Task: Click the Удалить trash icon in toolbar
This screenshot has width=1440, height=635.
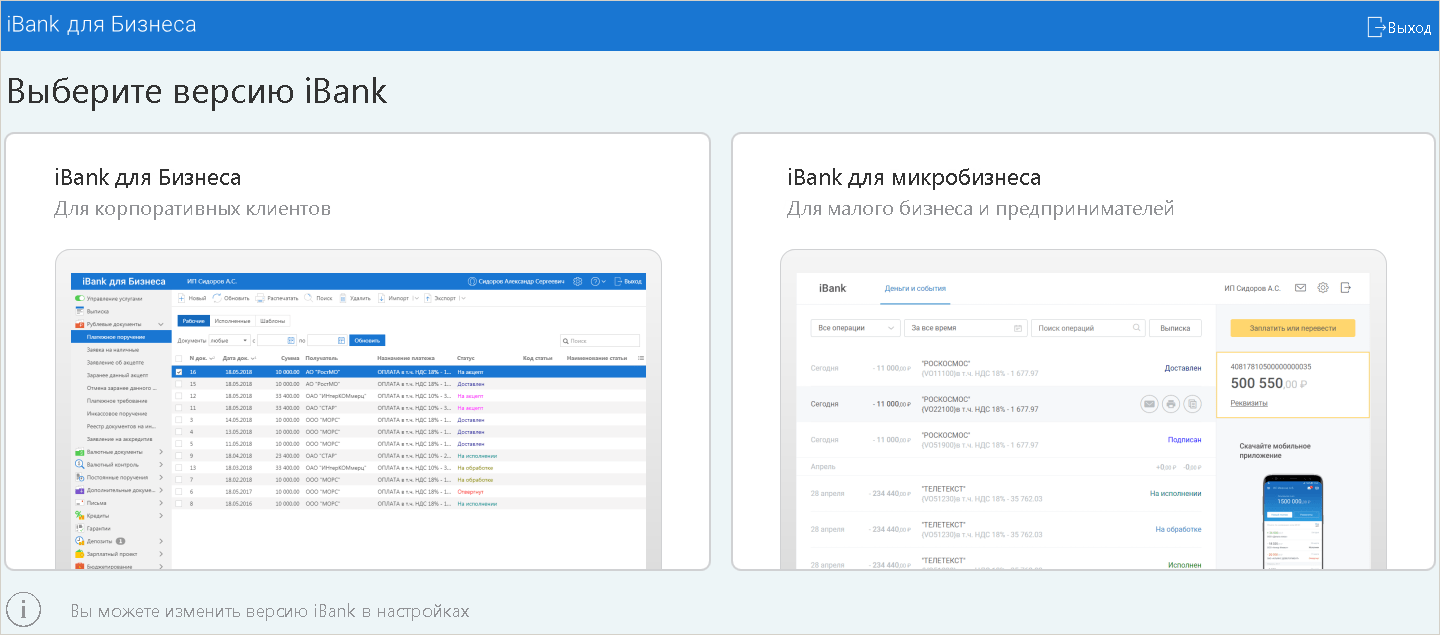Action: [x=342, y=298]
